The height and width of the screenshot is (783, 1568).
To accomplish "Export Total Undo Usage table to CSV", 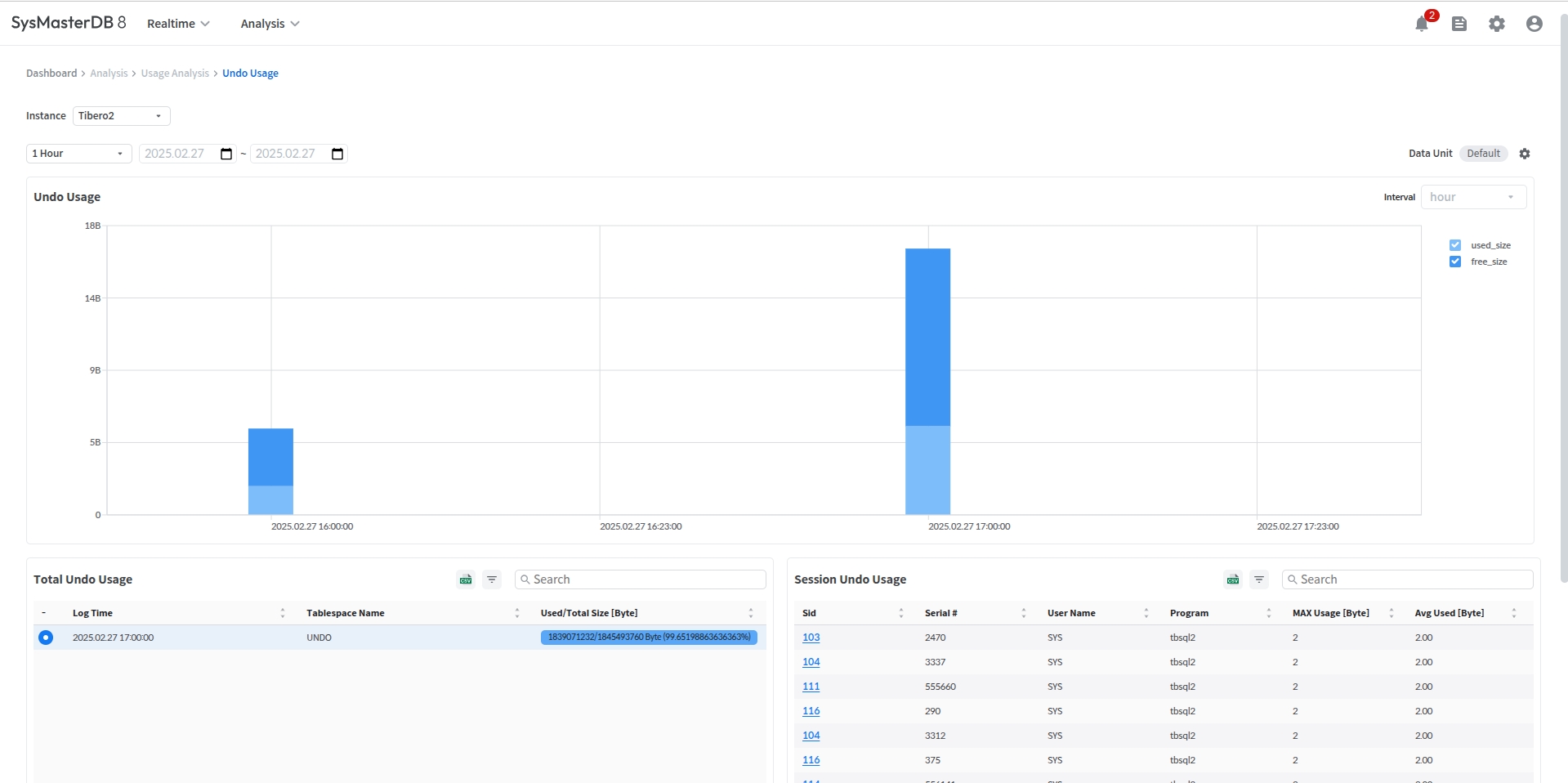I will click(x=466, y=579).
